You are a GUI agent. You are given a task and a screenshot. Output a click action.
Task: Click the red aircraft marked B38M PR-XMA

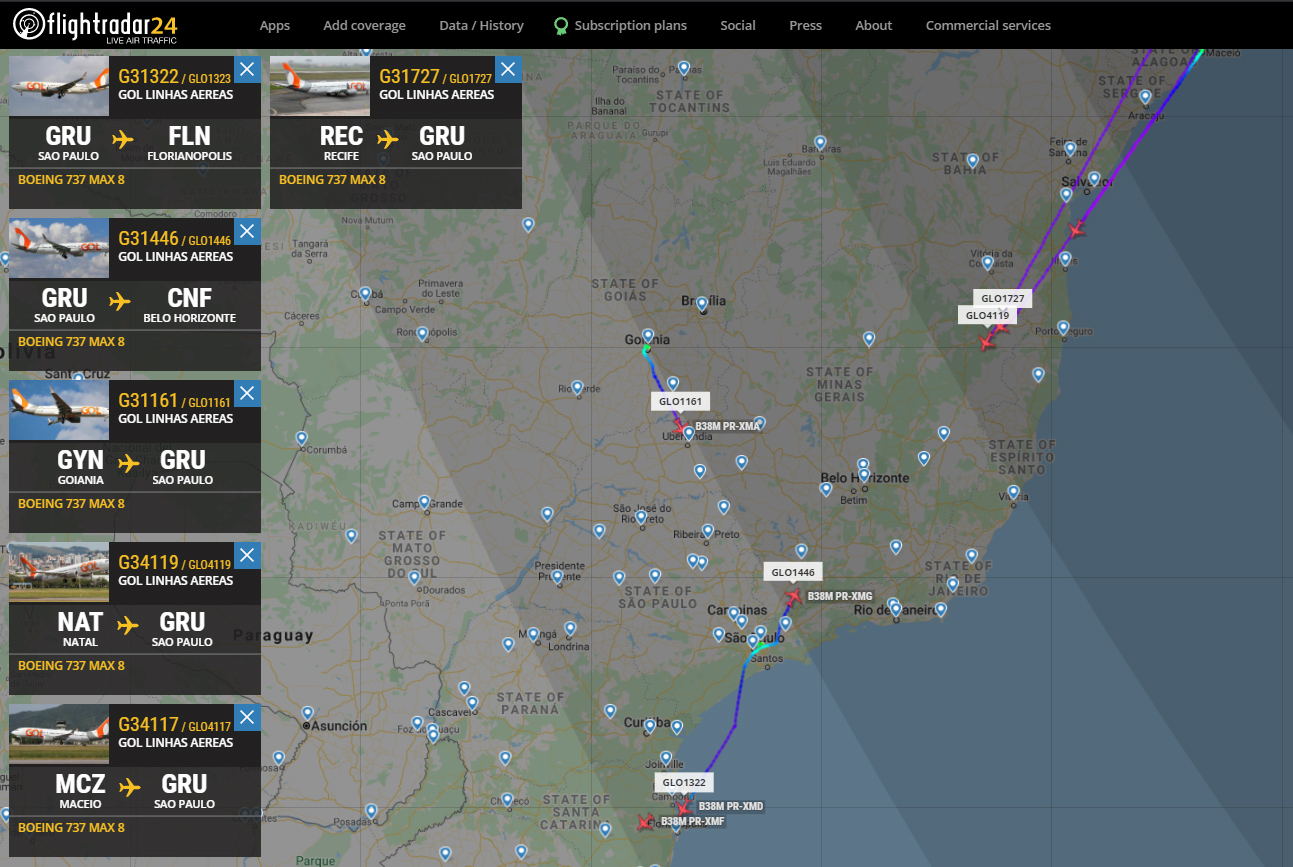[x=682, y=426]
